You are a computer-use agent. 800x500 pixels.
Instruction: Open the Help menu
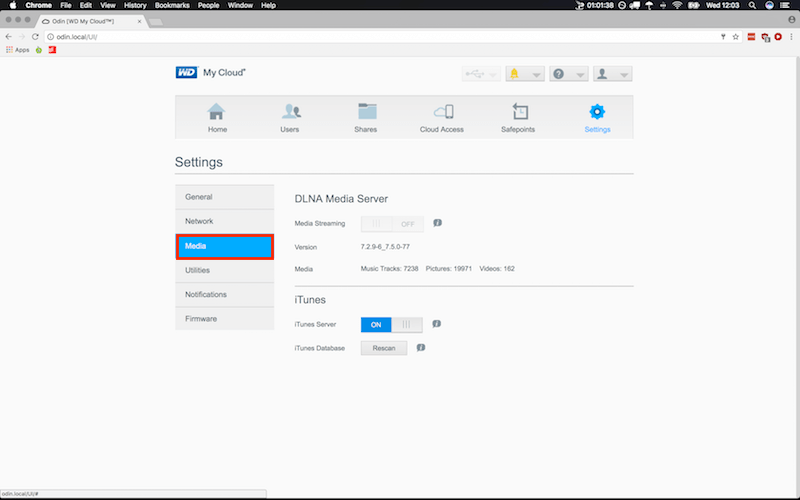point(268,5)
